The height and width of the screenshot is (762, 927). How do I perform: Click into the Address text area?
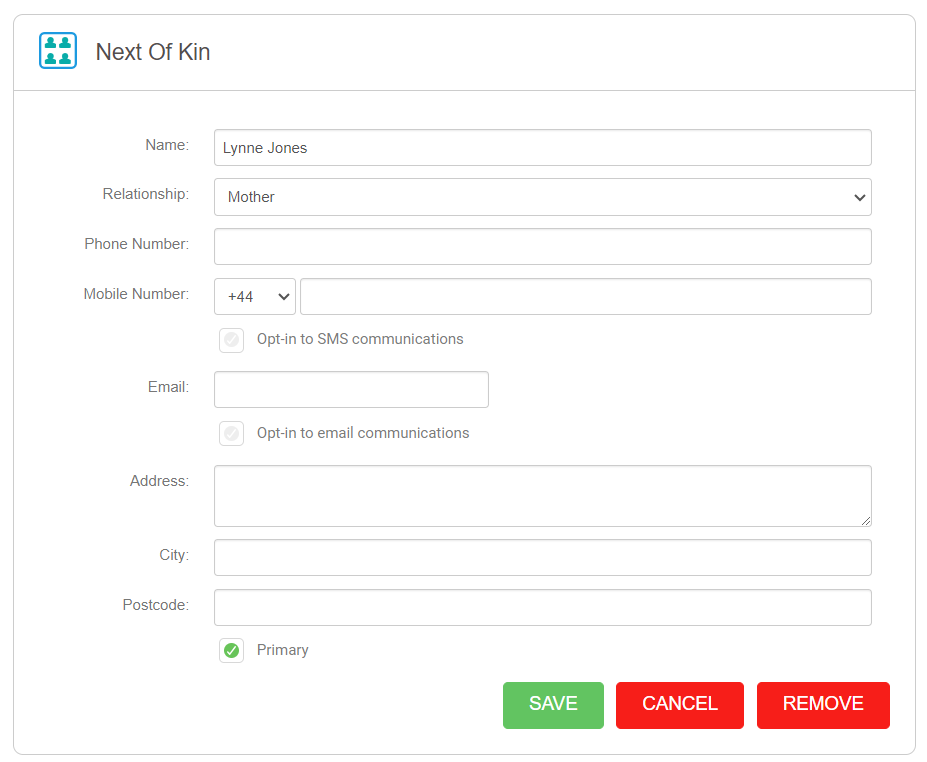(x=542, y=495)
